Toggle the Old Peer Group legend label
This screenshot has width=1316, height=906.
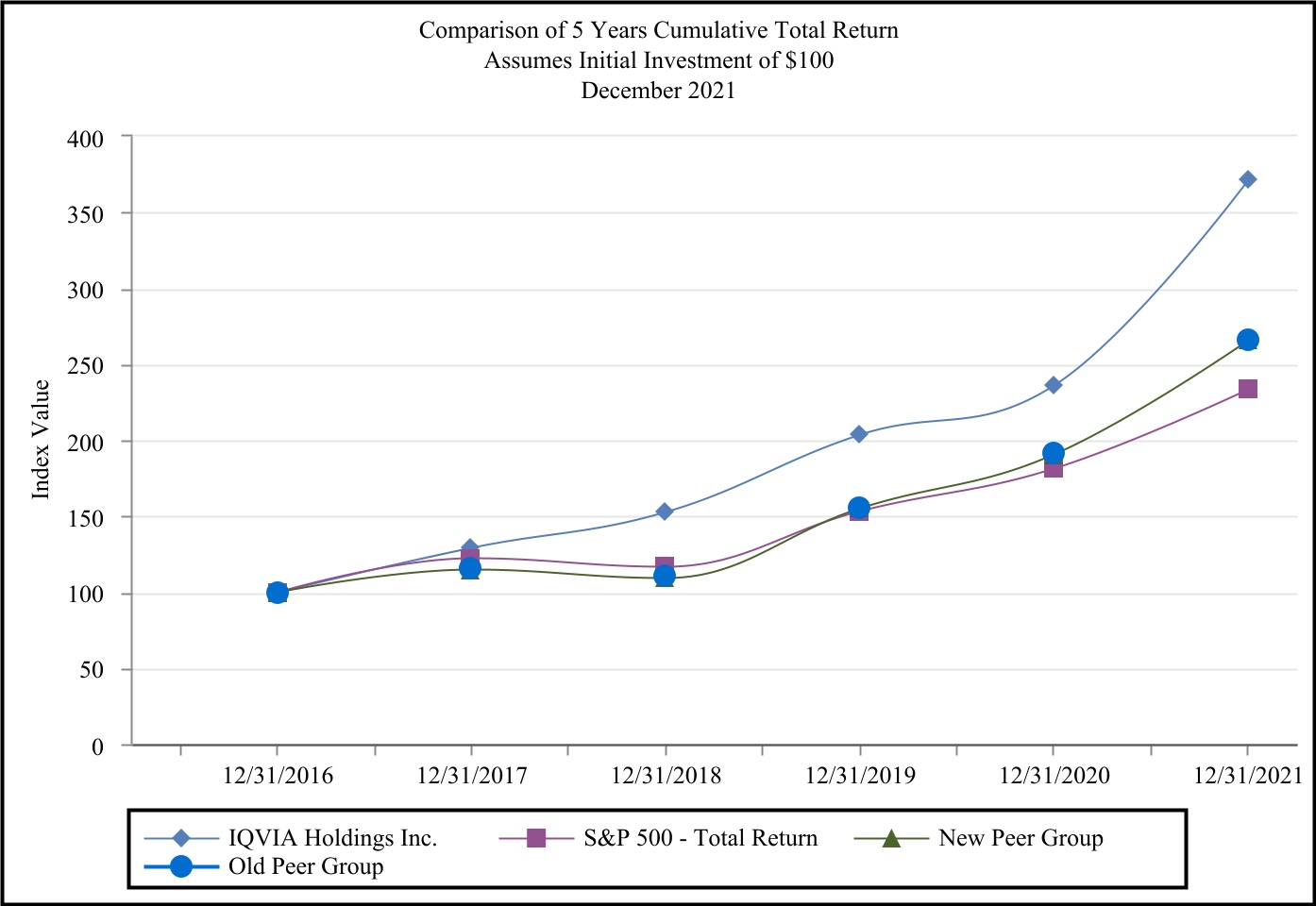(306, 866)
